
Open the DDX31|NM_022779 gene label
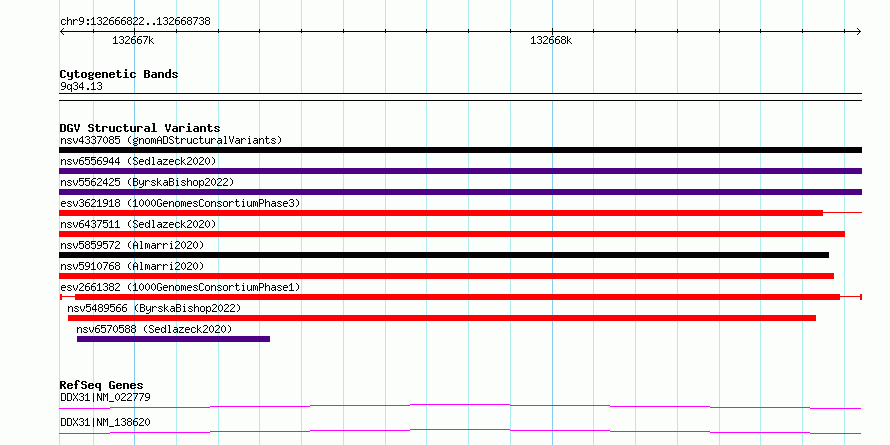[x=105, y=397]
